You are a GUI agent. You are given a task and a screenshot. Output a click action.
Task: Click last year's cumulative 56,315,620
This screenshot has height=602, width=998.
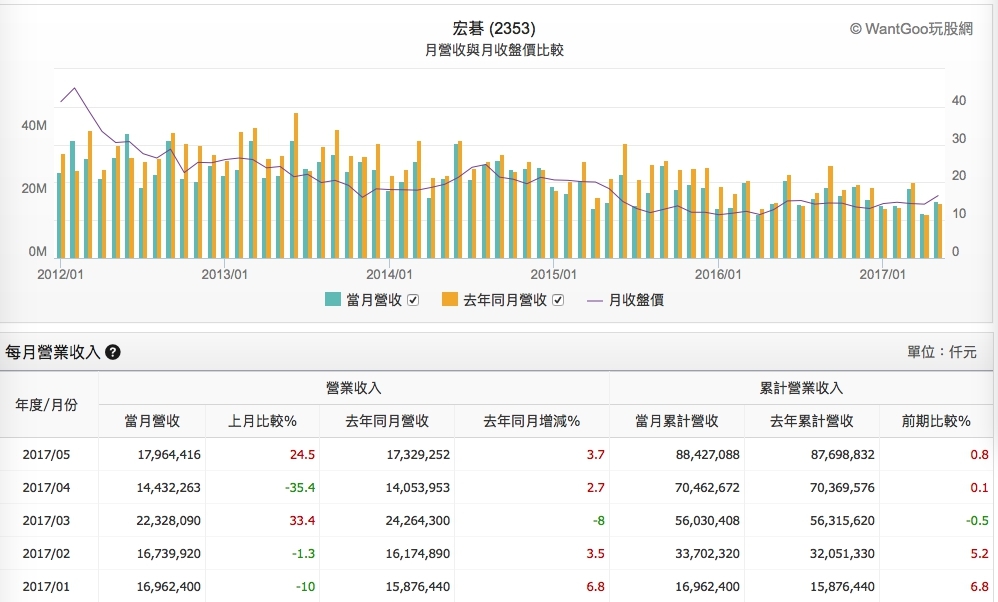click(x=843, y=521)
